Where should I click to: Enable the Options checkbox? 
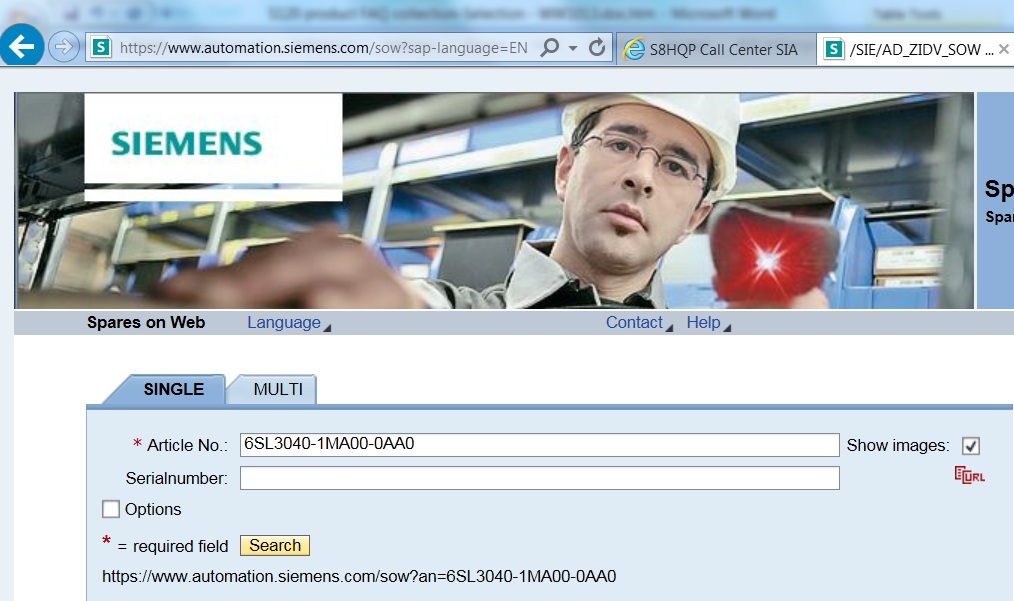tap(111, 509)
